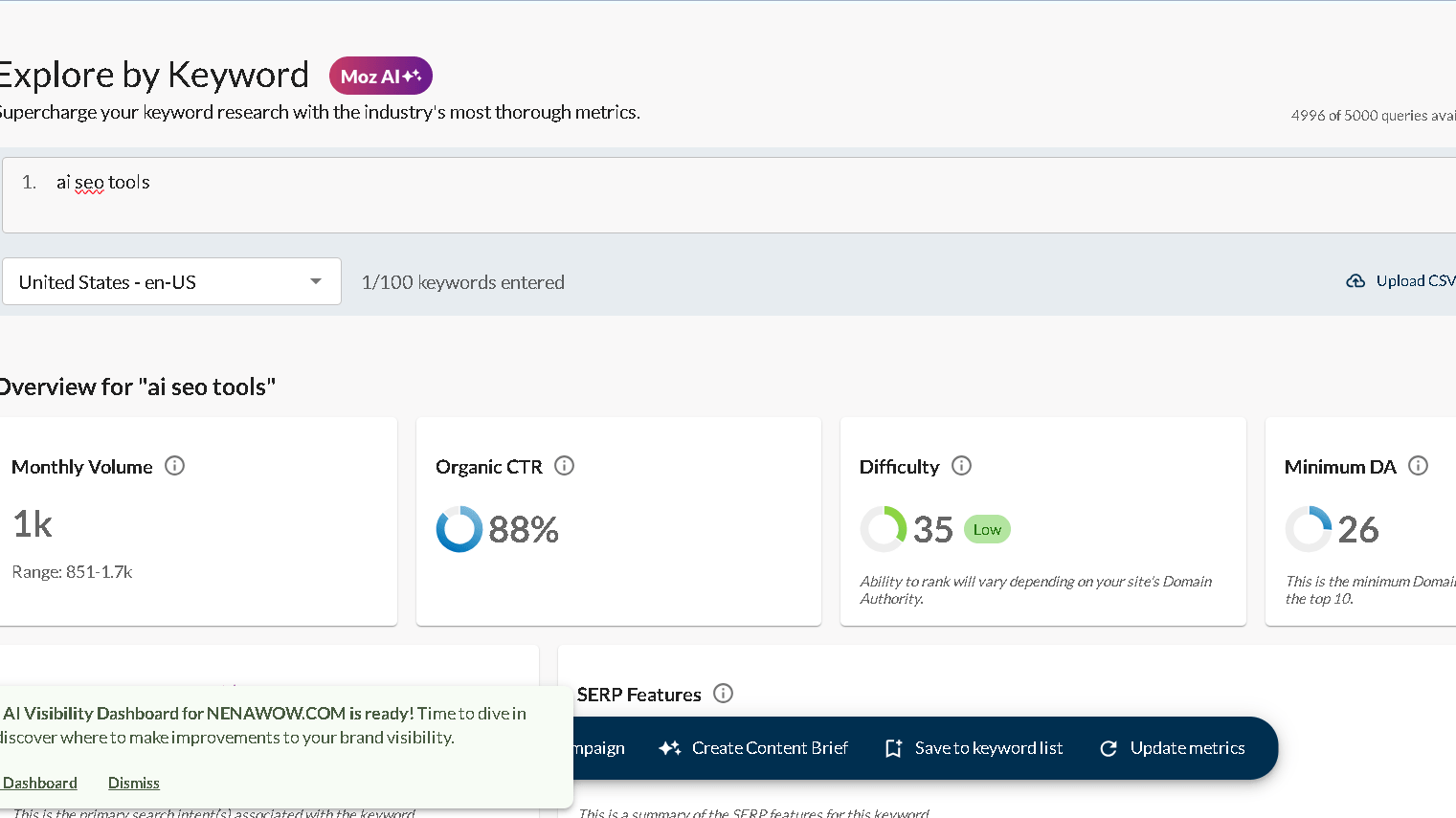Screen dimensions: 1456x818
Task: Click '4996 of 5000 queries' counter
Action: 1373,116
